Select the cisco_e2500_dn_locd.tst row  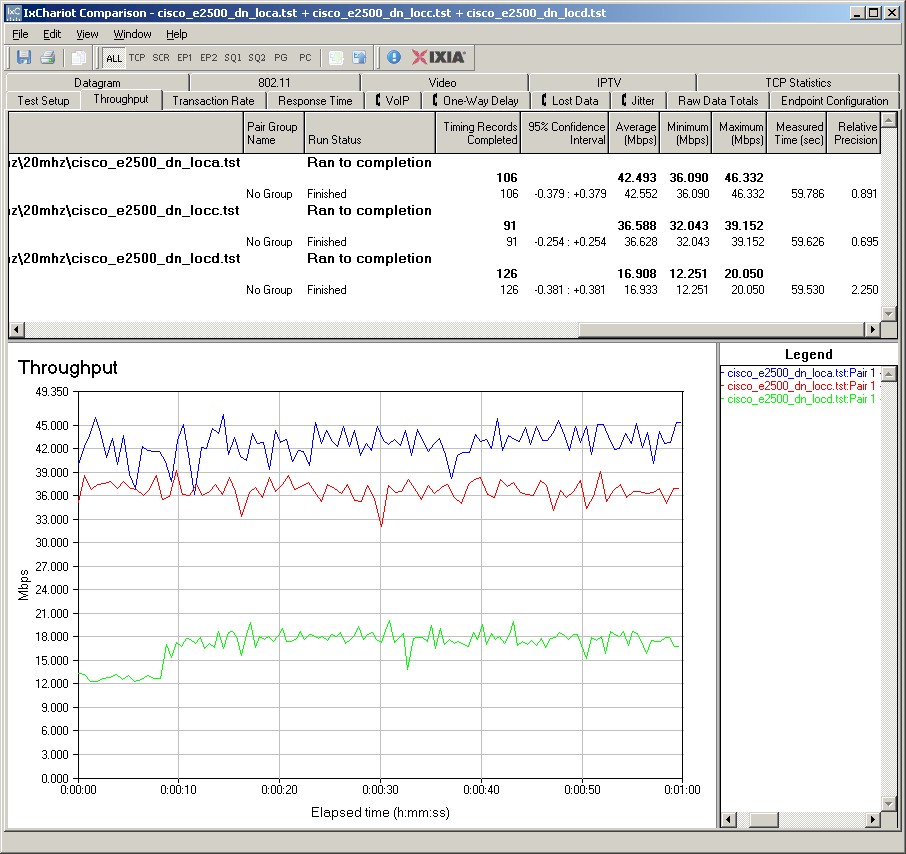pos(444,258)
